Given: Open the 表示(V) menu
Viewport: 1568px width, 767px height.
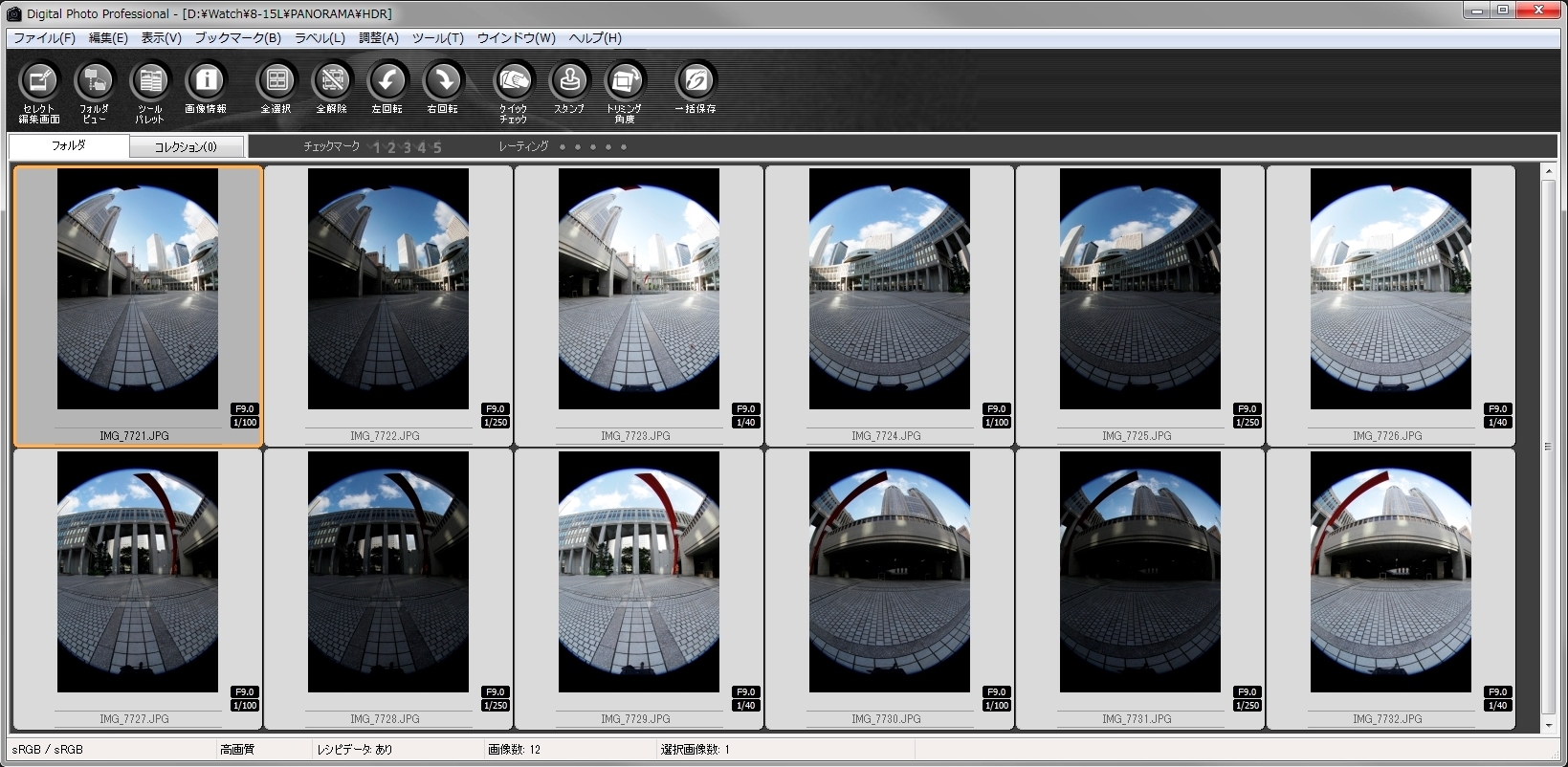Looking at the screenshot, I should click(x=161, y=38).
